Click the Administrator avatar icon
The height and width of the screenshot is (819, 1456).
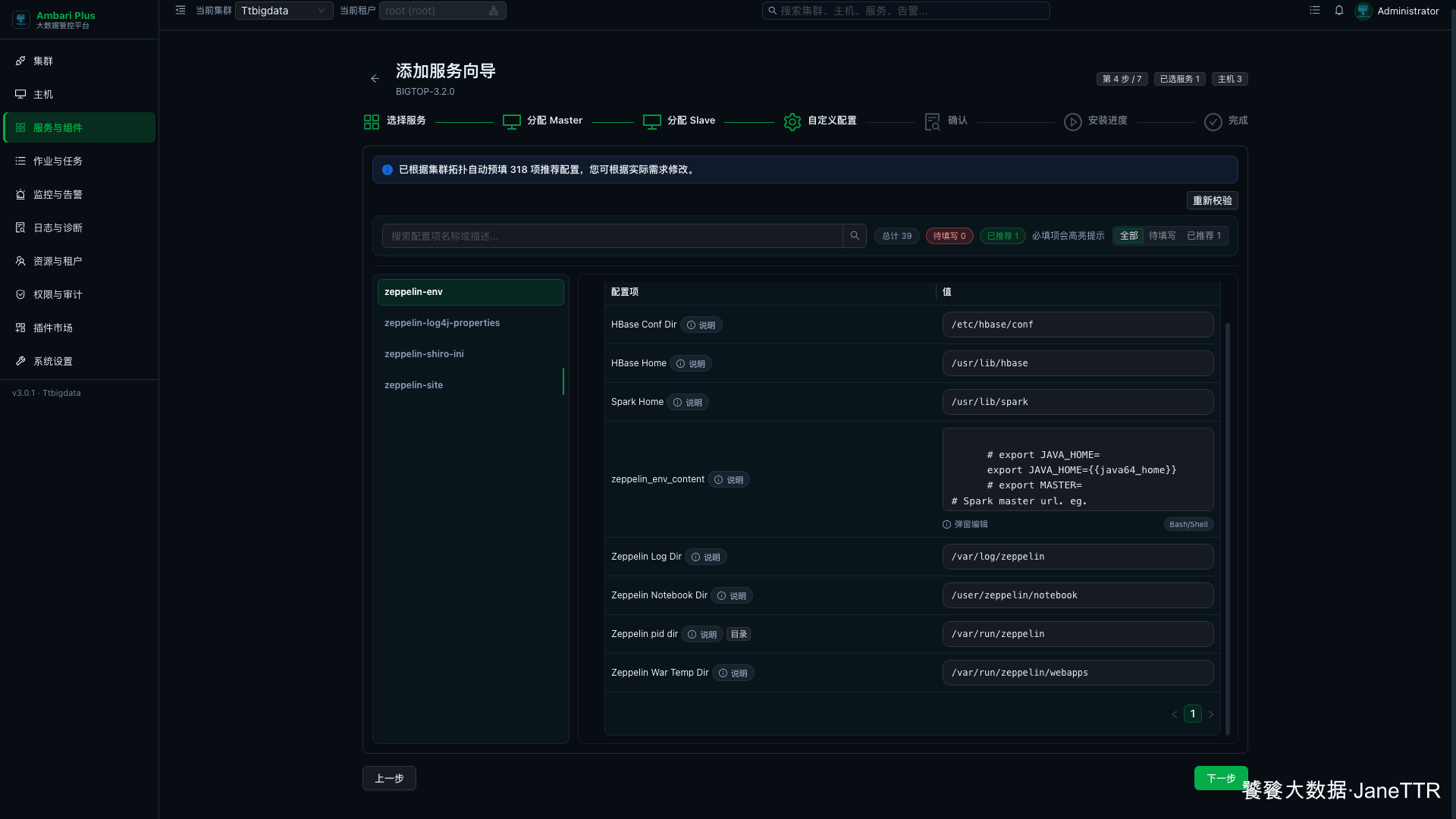click(1363, 11)
